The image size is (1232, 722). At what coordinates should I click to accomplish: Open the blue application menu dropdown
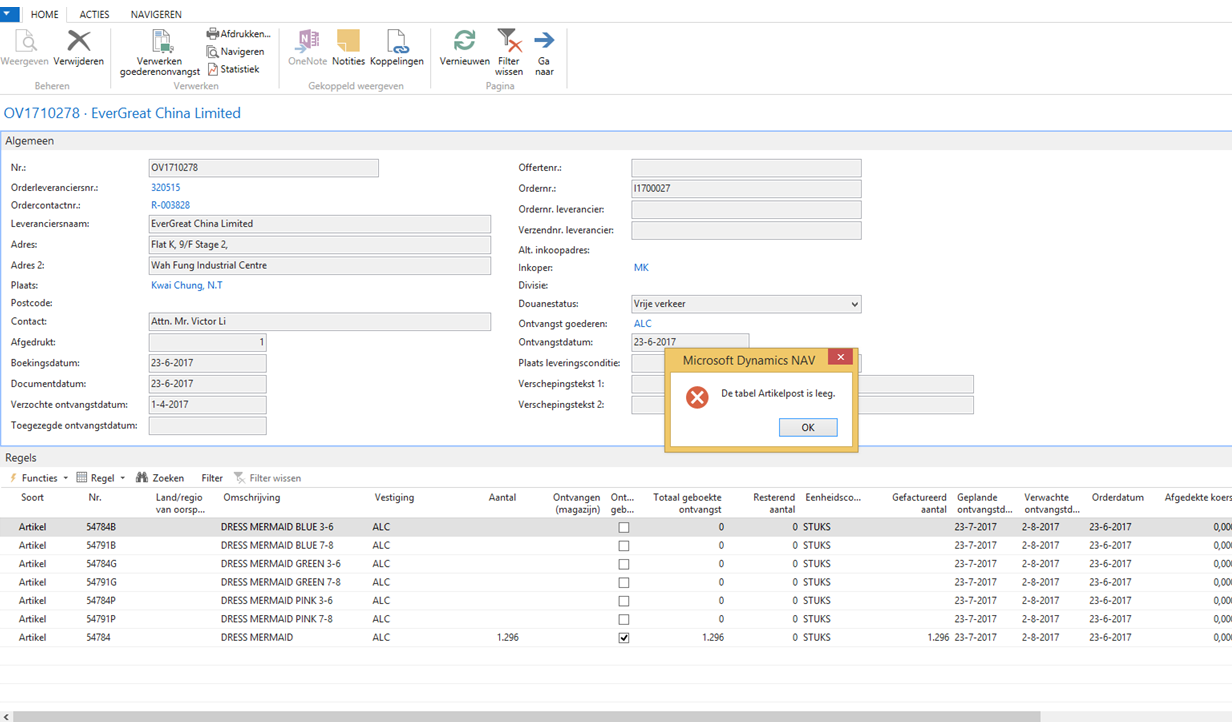[x=9, y=14]
